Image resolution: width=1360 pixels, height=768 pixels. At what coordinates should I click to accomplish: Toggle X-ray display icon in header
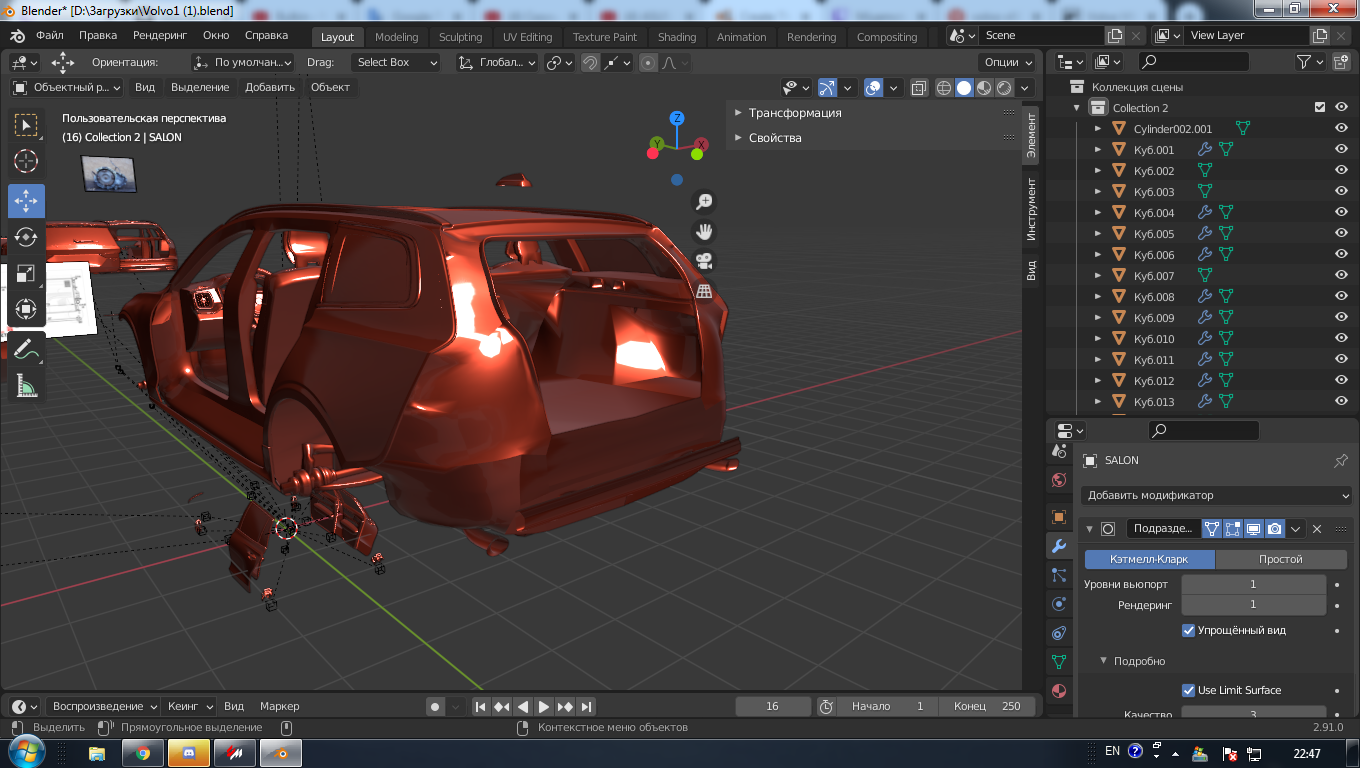click(919, 88)
